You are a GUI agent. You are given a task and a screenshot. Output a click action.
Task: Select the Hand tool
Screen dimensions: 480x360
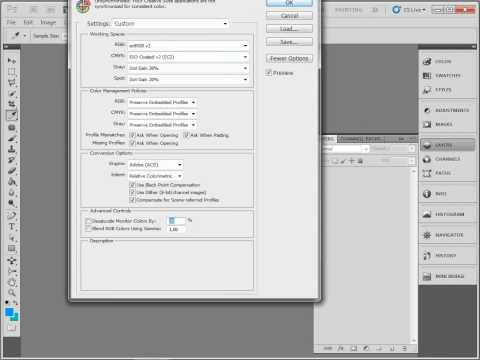[12, 282]
